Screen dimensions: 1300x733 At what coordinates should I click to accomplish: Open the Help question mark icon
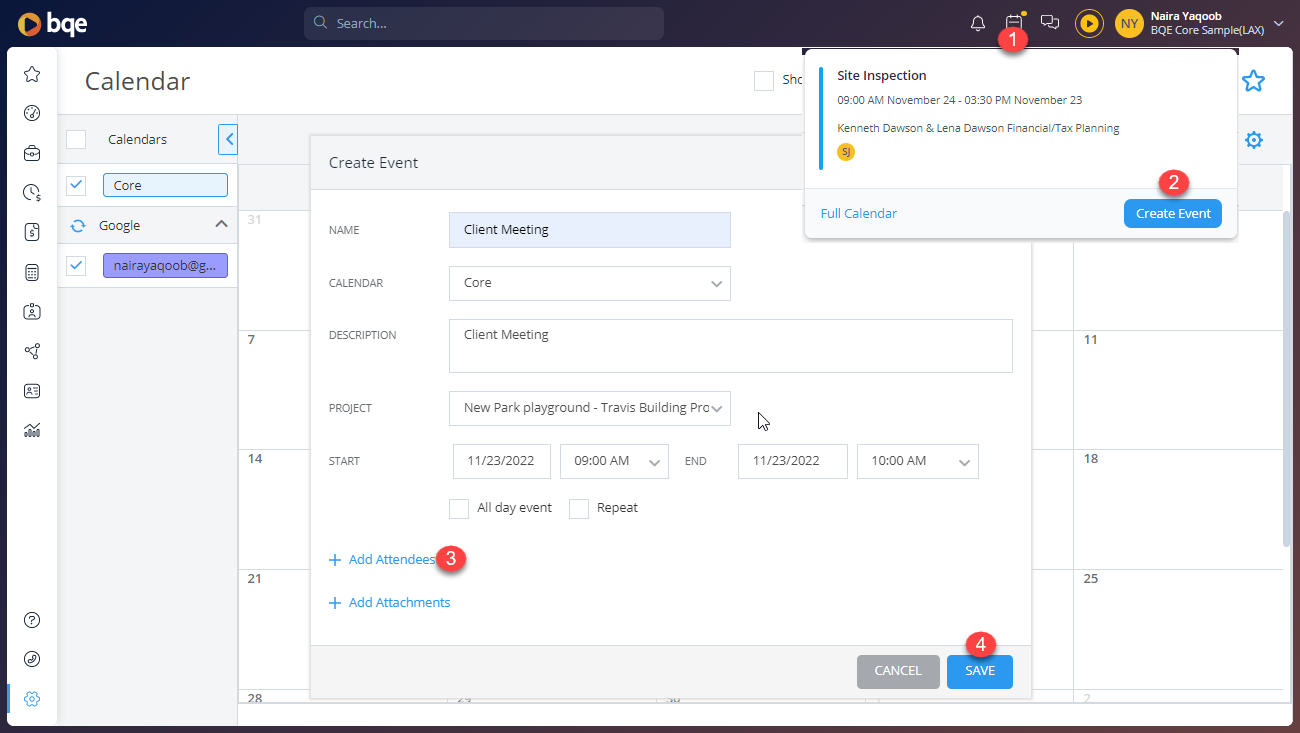coord(31,620)
